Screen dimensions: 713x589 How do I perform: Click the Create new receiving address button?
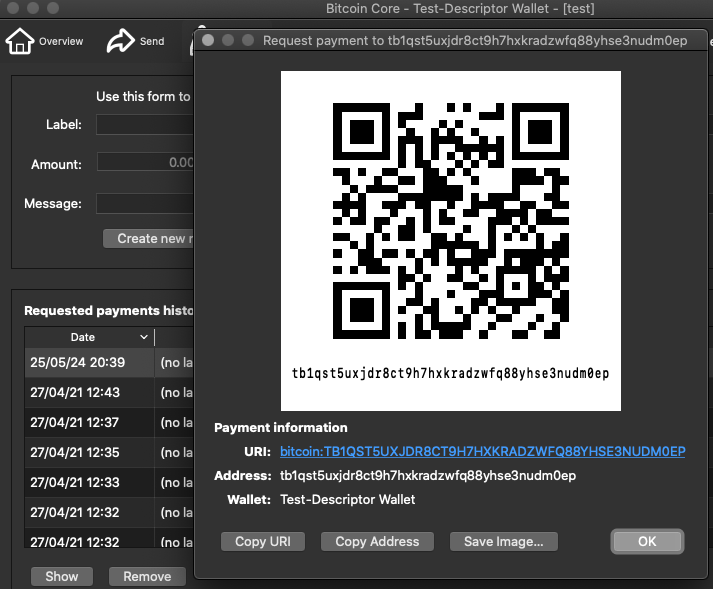pos(148,238)
